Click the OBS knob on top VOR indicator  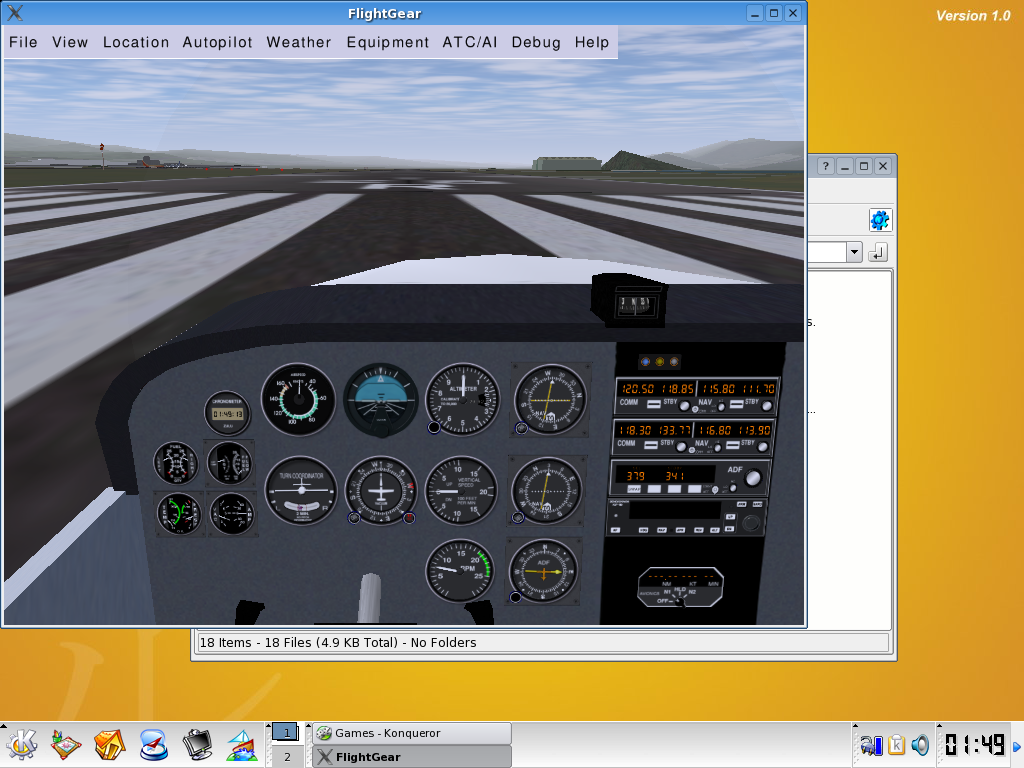tap(521, 428)
